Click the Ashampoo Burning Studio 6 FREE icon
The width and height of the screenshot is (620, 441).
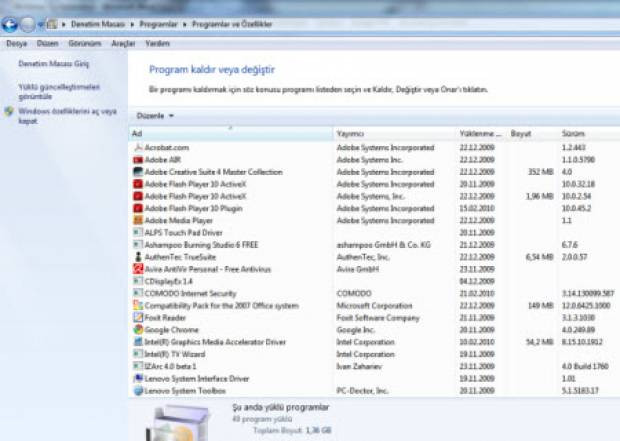tap(138, 245)
